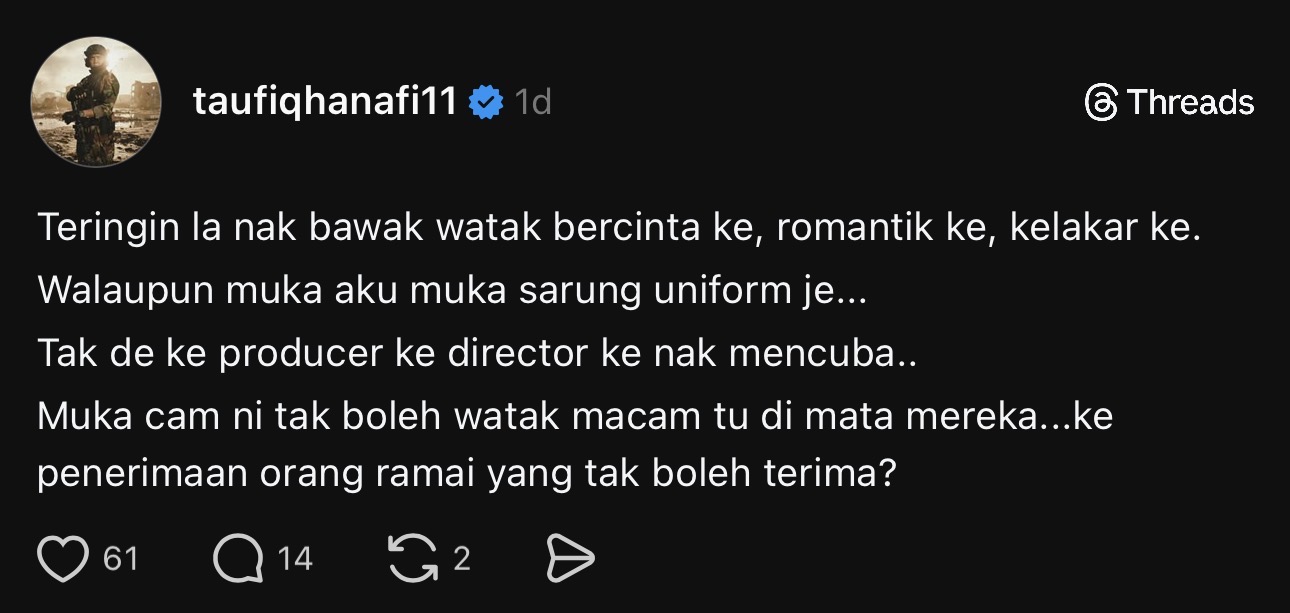Click the Threads wordmark text

click(x=1190, y=102)
